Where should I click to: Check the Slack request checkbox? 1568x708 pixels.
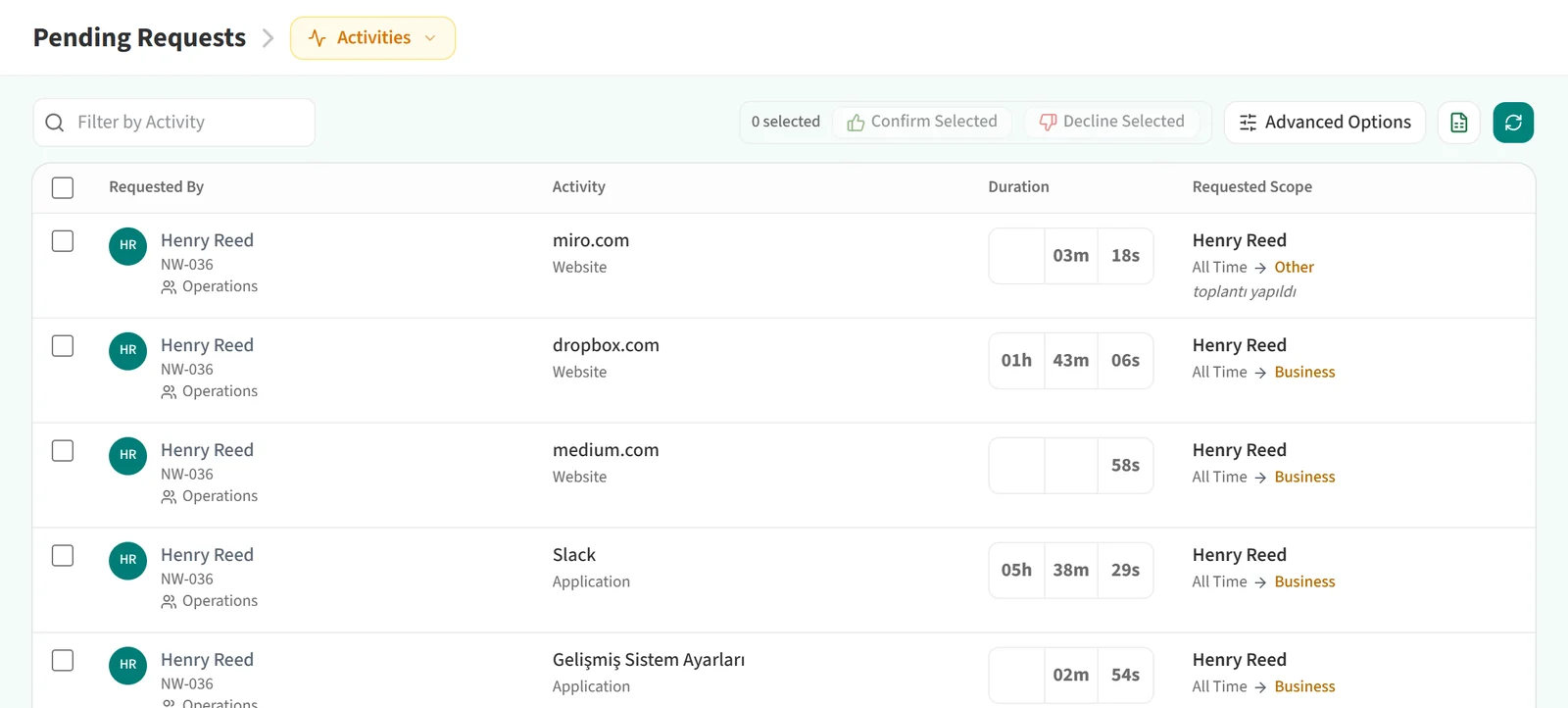point(63,556)
